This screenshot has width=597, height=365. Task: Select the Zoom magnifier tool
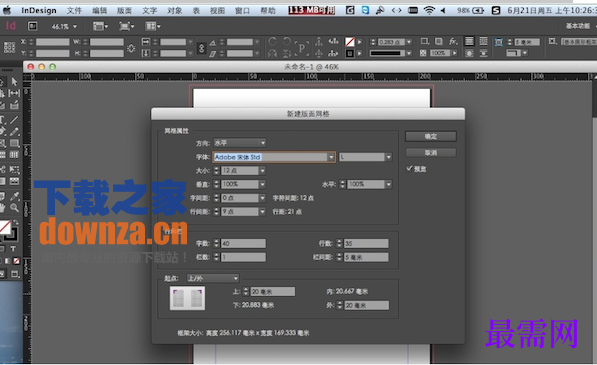(14, 208)
